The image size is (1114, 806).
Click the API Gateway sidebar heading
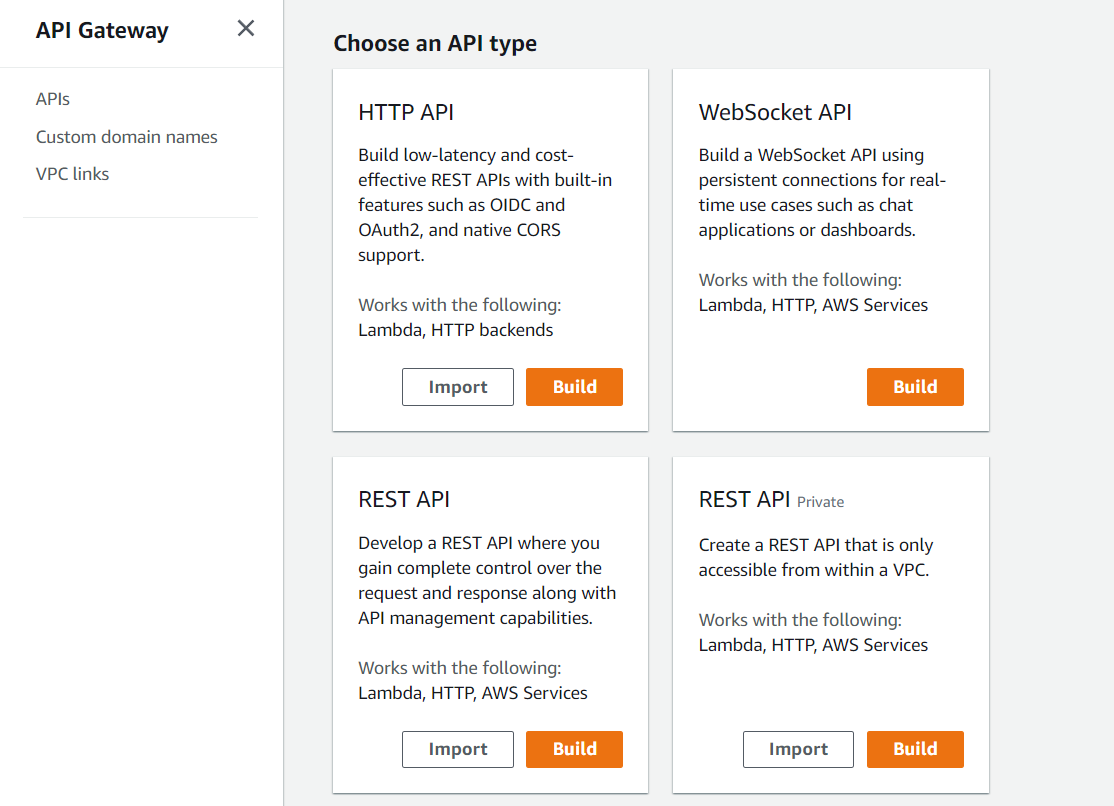pyautogui.click(x=102, y=30)
